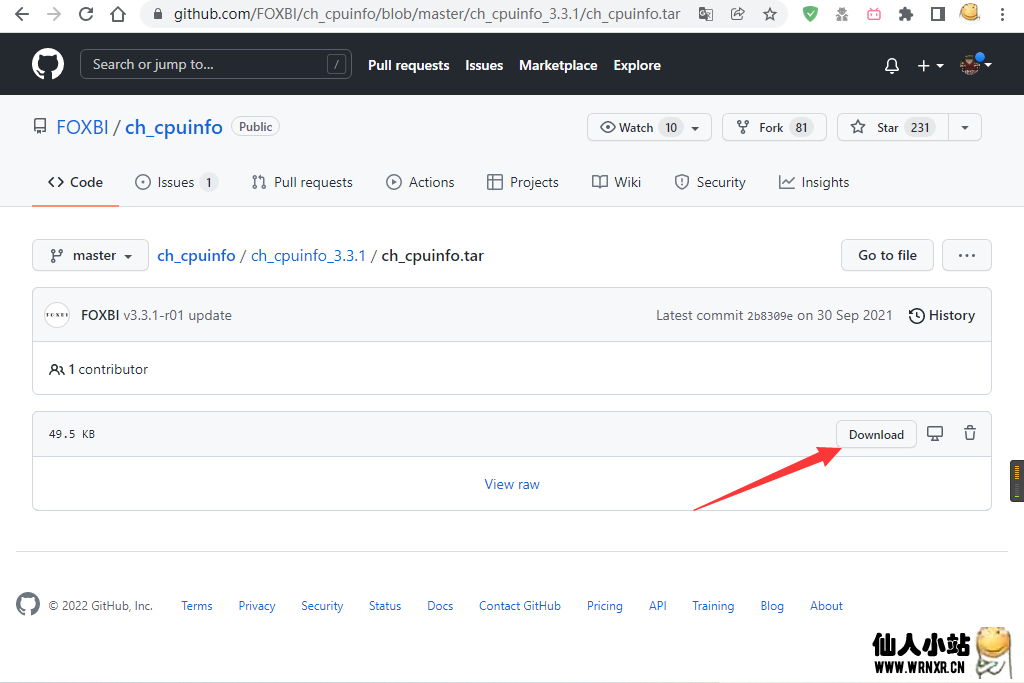Focus the Search or jump to field
Image resolution: width=1024 pixels, height=683 pixels.
tap(216, 64)
